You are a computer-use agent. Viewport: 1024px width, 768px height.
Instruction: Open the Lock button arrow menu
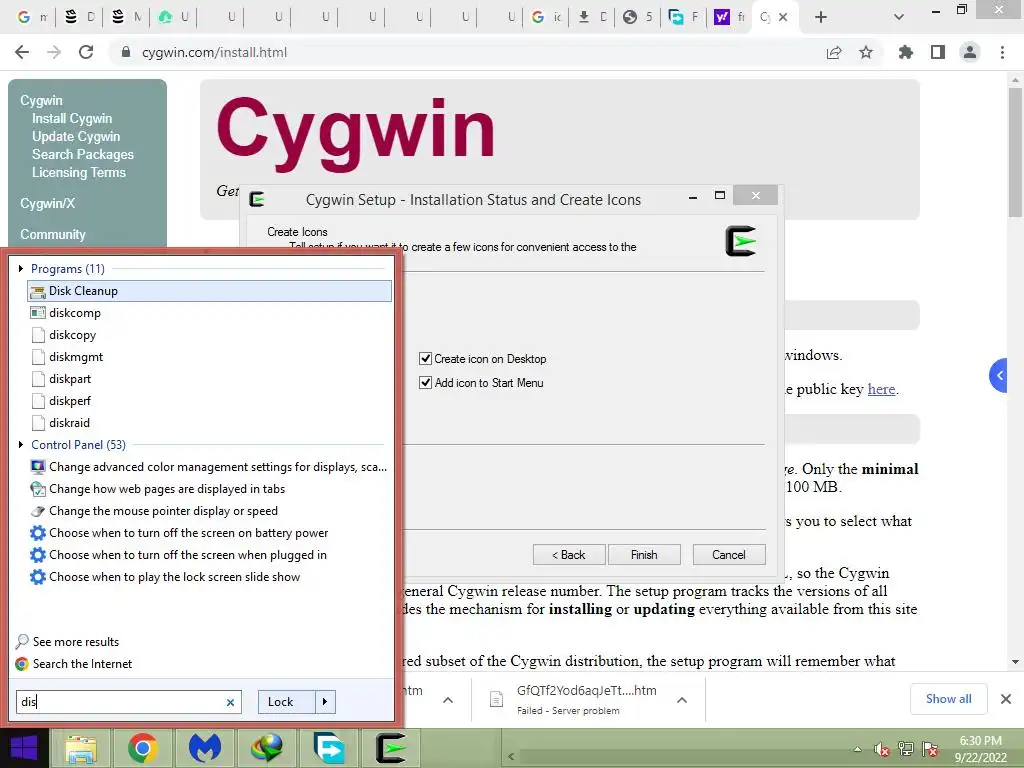[x=325, y=702]
